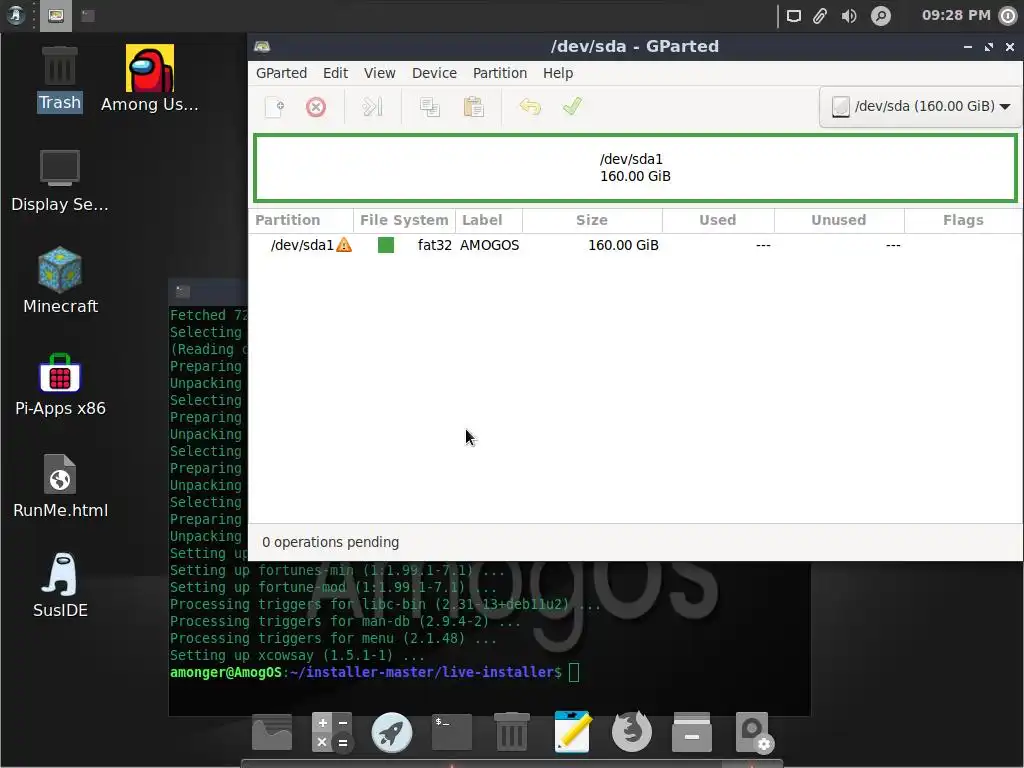Select the Minecraft desktop icon
The image size is (1024, 768).
(60, 281)
